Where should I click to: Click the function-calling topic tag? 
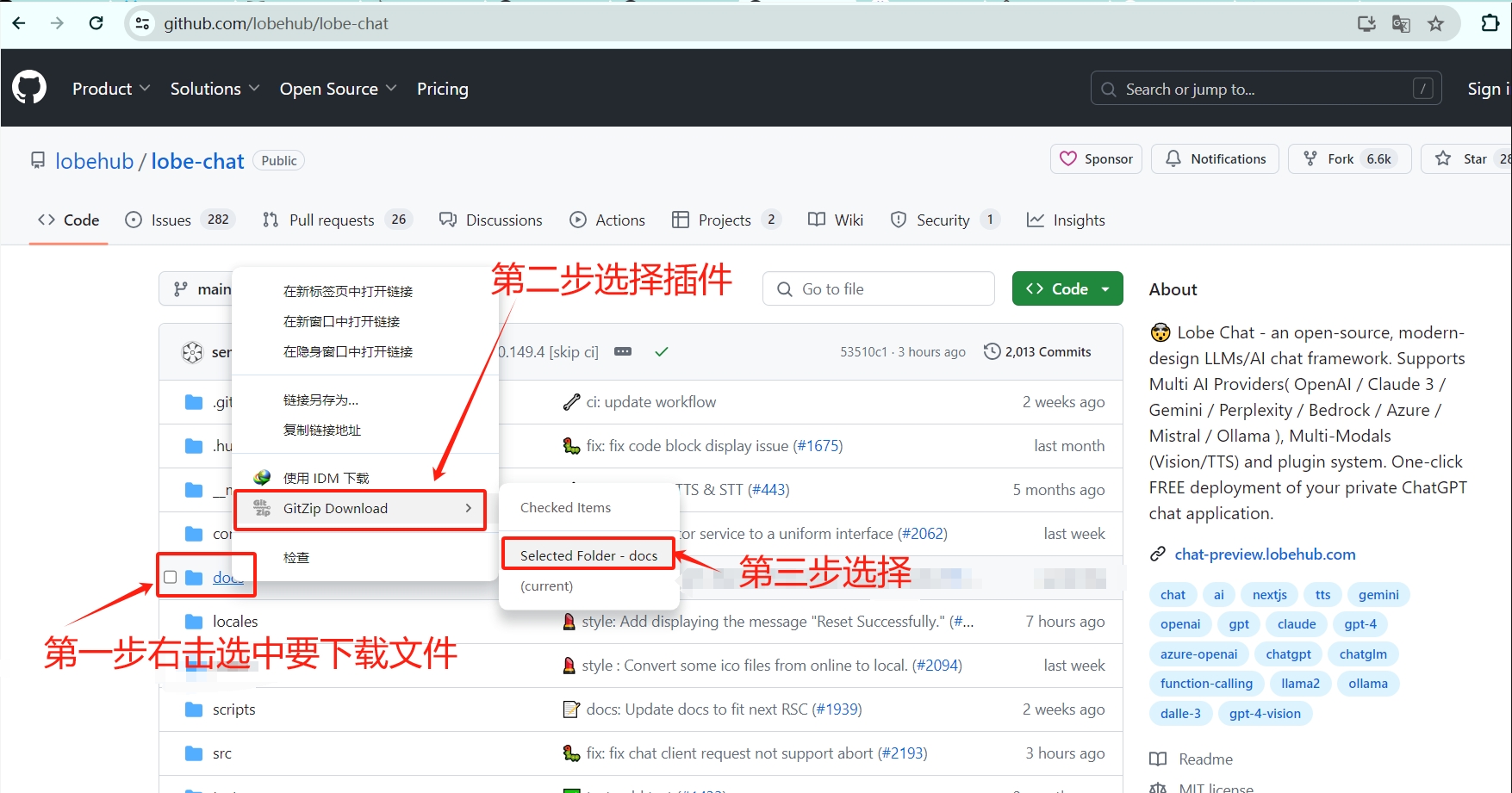click(1206, 684)
